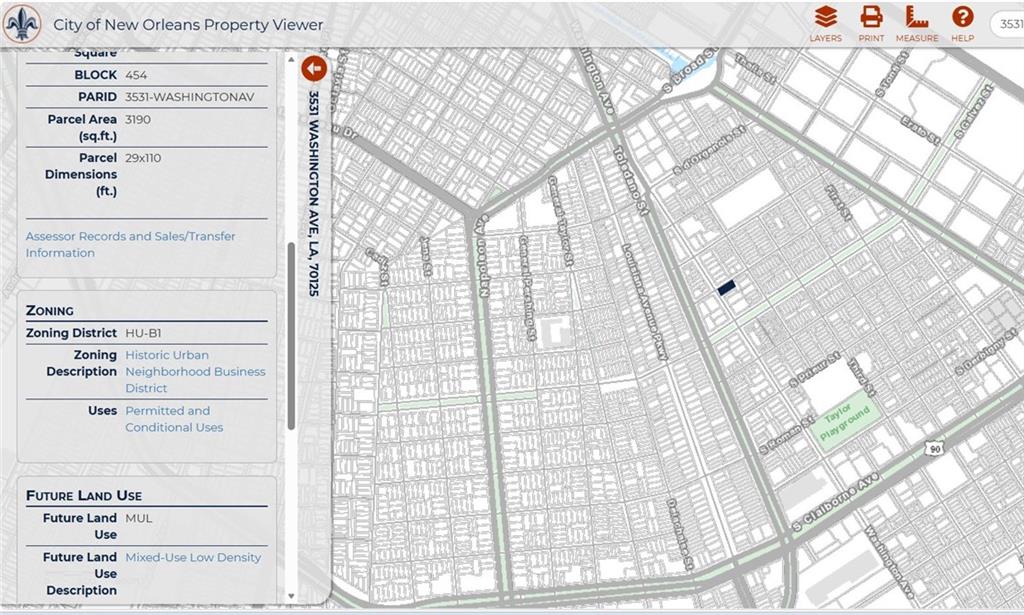Select the parcel dimensions value 29x110
The image size is (1024, 615).
(x=143, y=158)
